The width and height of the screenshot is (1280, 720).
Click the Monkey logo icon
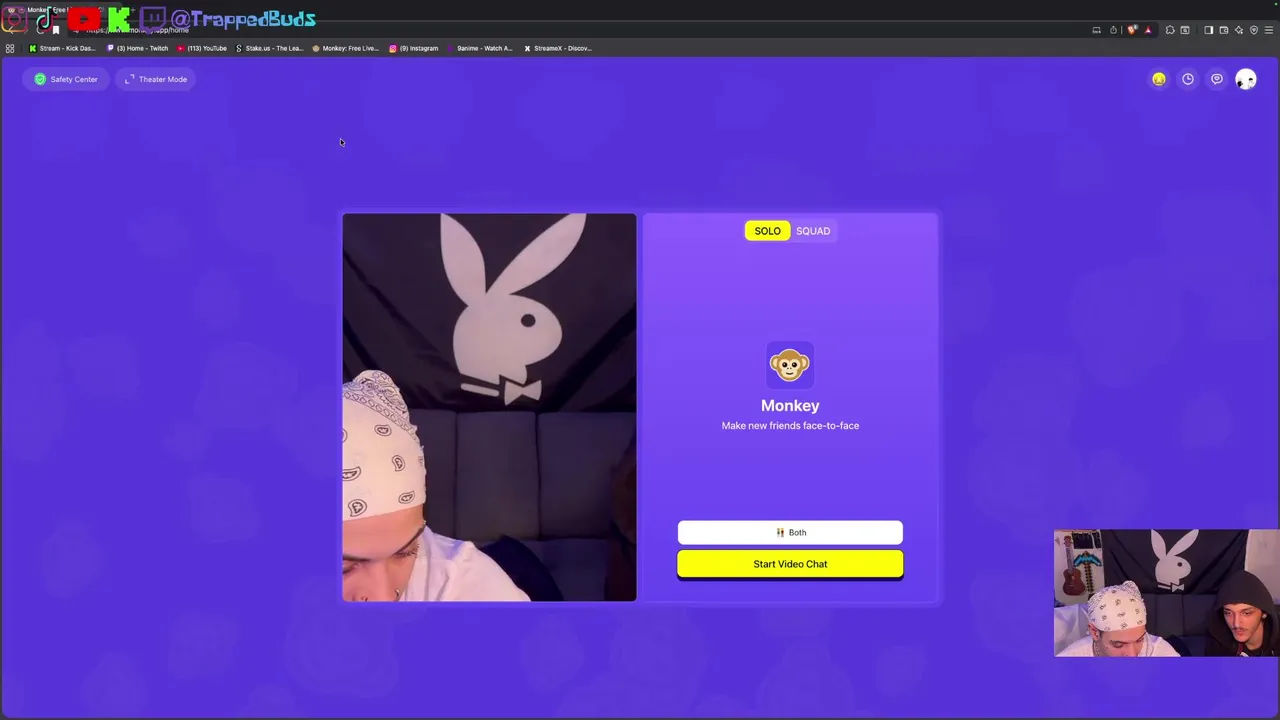[x=790, y=365]
